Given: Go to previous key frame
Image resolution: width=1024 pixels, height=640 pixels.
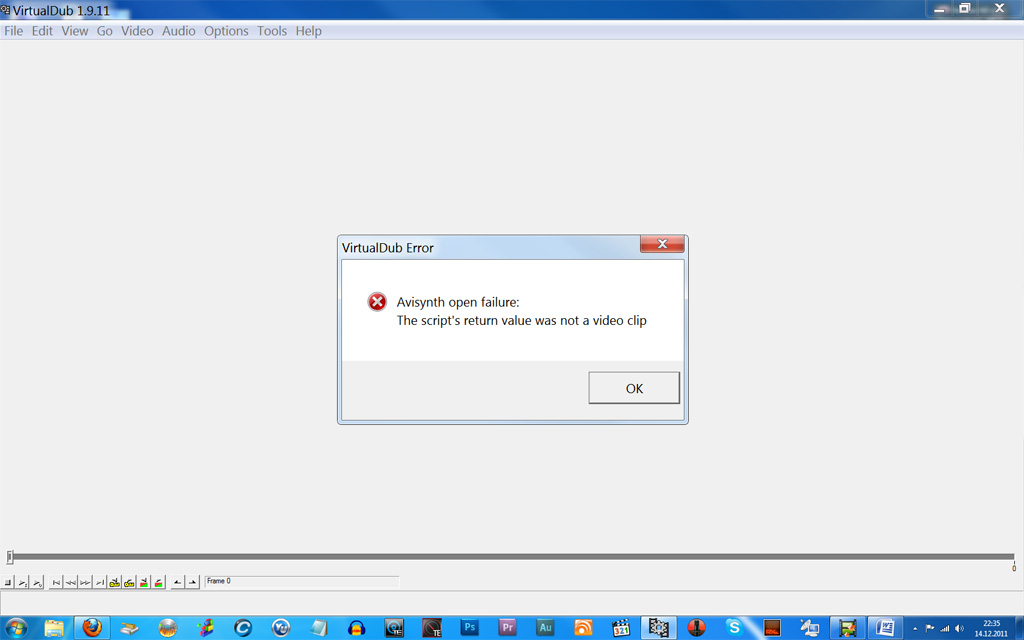Looking at the screenshot, I should [x=114, y=582].
